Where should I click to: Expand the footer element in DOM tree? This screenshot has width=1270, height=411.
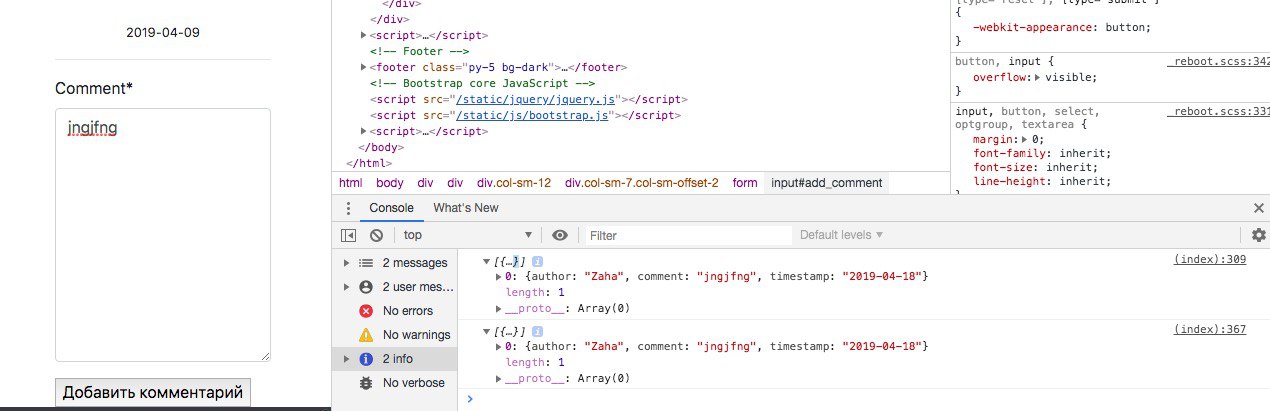pyautogui.click(x=364, y=67)
